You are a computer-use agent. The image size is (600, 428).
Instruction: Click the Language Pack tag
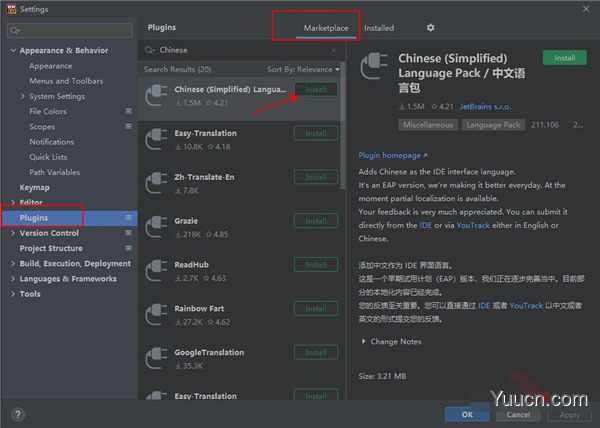(x=493, y=125)
